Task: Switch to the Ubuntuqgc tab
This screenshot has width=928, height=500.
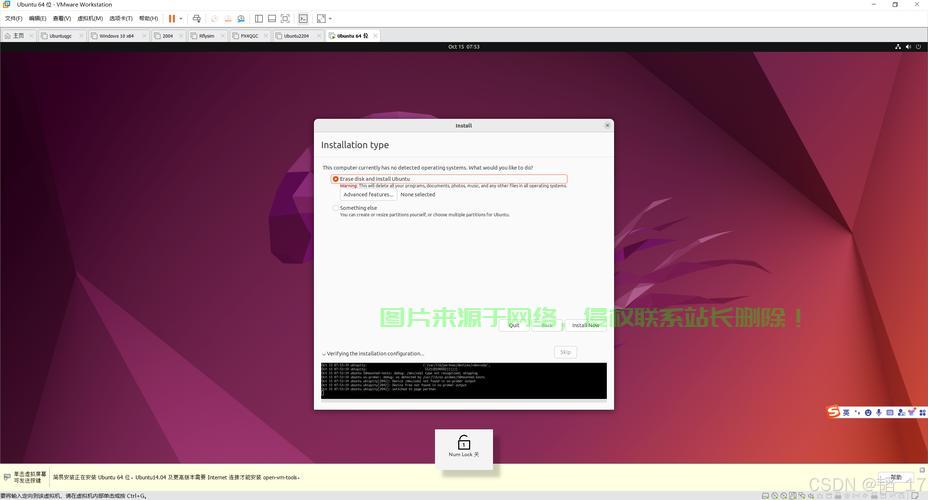Action: pyautogui.click(x=60, y=36)
